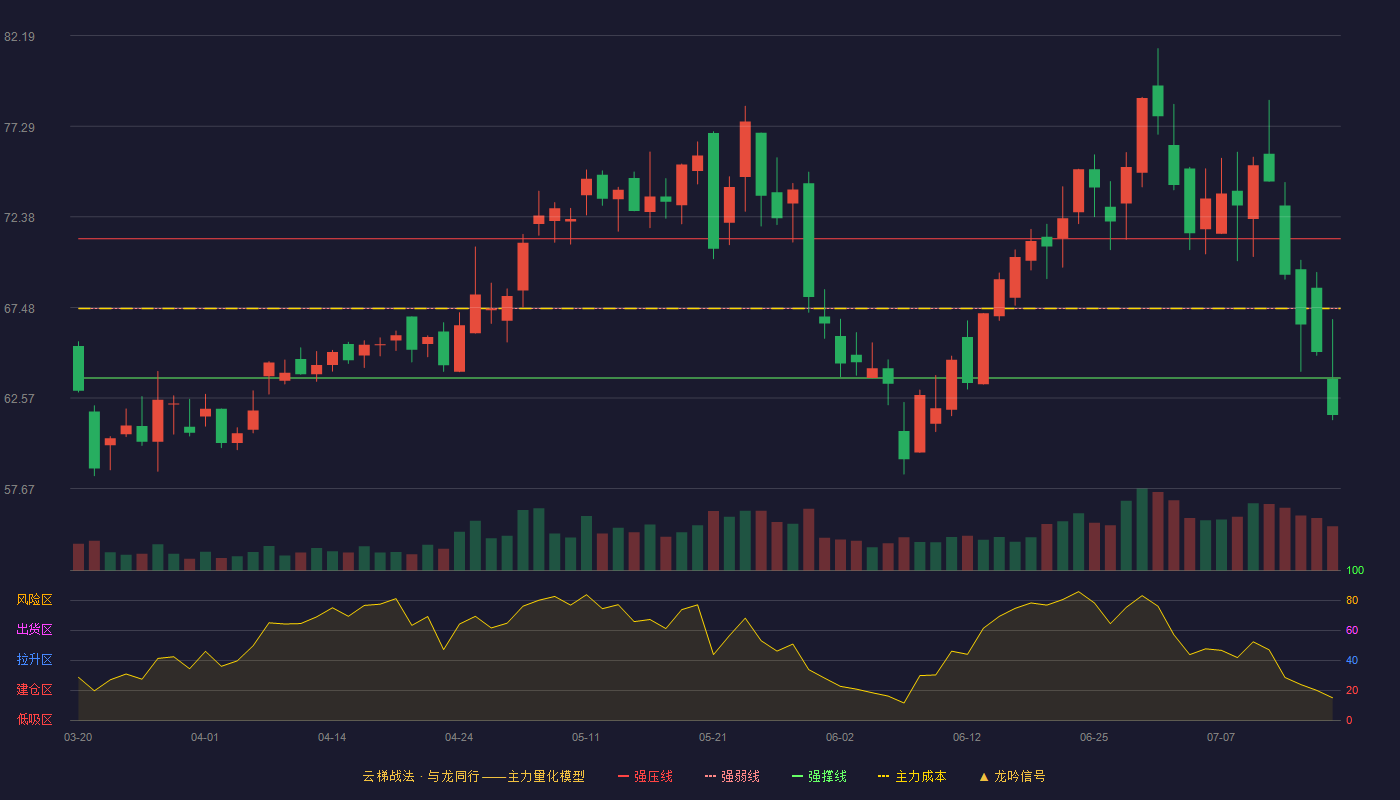
Task: Click the 风险区 zone label
Action: (x=34, y=600)
